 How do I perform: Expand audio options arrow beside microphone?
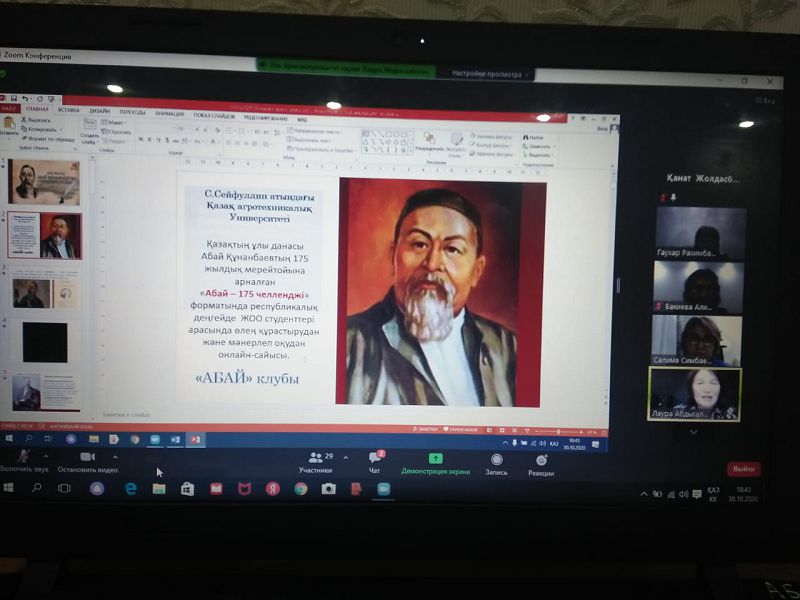pos(45,456)
